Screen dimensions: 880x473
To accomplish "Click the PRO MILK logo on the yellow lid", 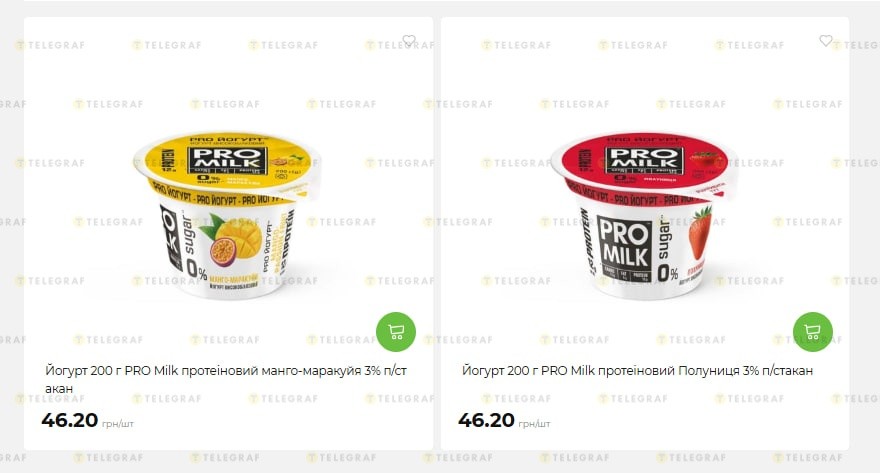I will click(x=227, y=159).
